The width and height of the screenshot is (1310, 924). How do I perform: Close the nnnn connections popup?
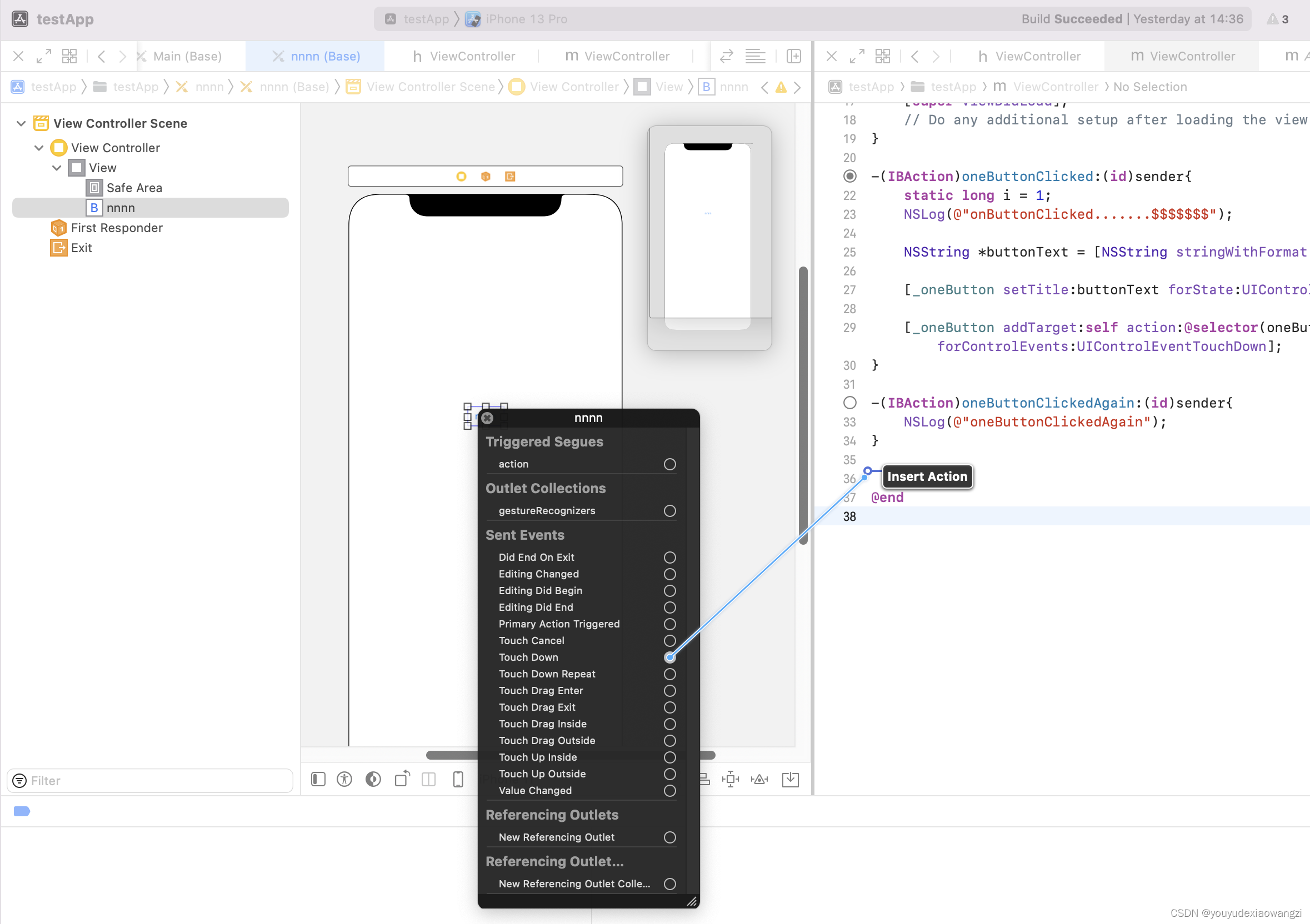(487, 418)
